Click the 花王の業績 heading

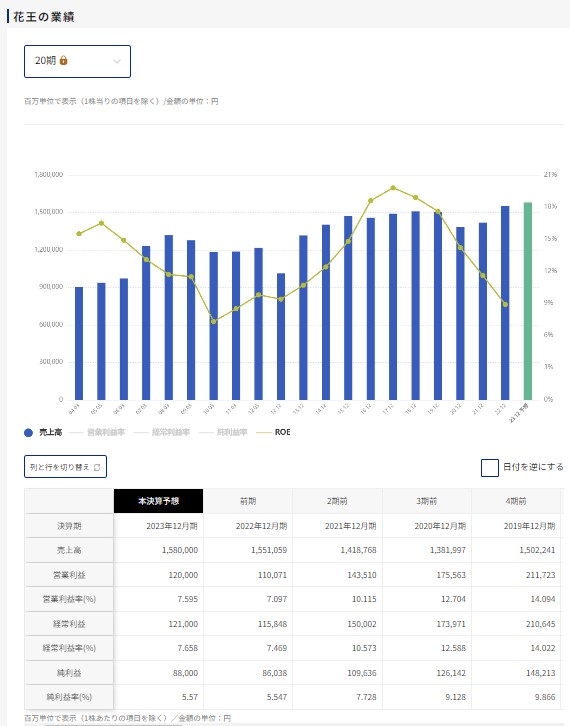44,17
